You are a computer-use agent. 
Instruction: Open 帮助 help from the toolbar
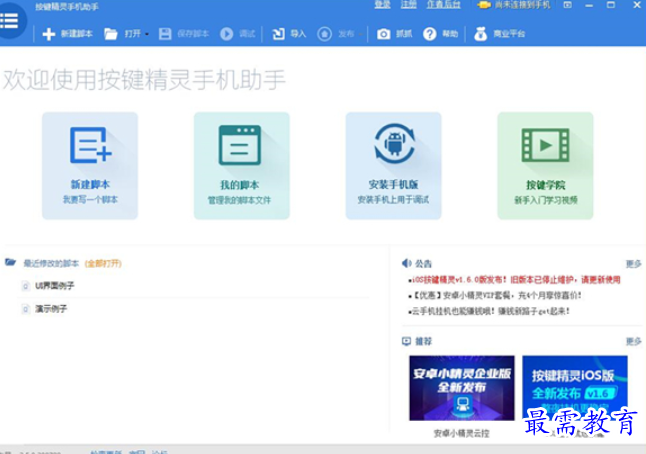coord(440,34)
